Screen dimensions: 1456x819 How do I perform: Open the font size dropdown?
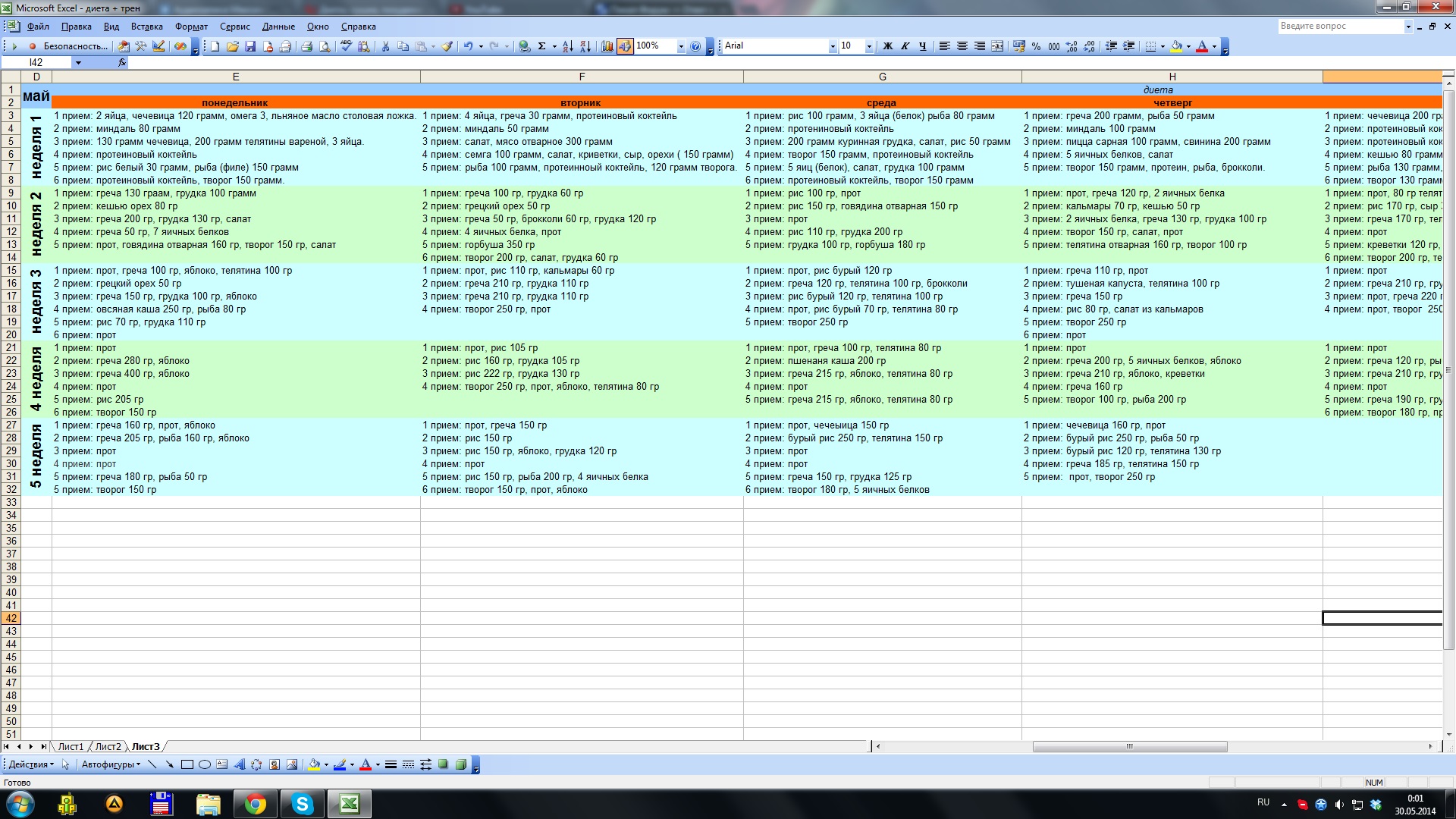click(869, 46)
